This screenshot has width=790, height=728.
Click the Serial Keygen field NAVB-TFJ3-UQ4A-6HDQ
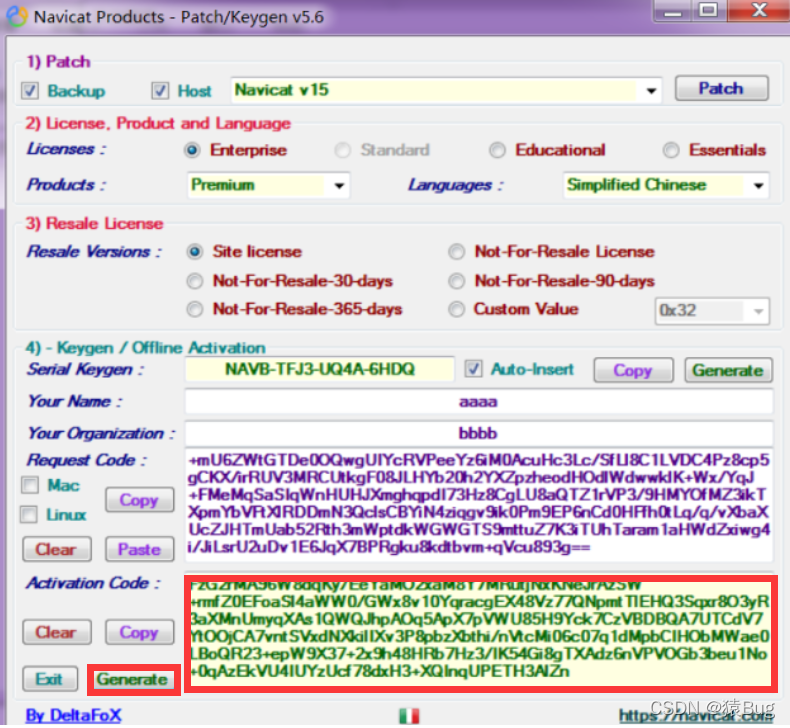tap(319, 369)
